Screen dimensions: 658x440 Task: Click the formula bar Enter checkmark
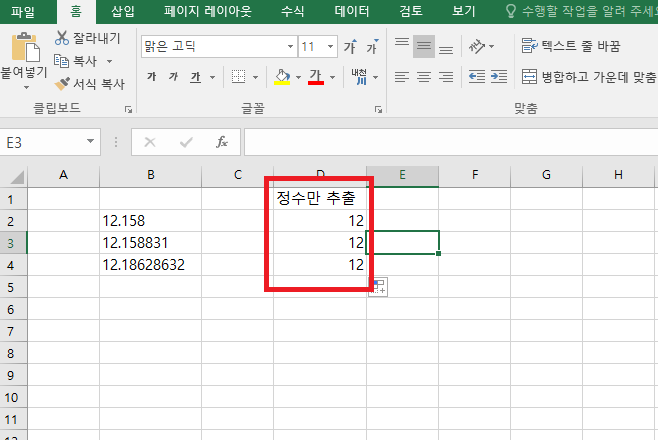pos(186,143)
